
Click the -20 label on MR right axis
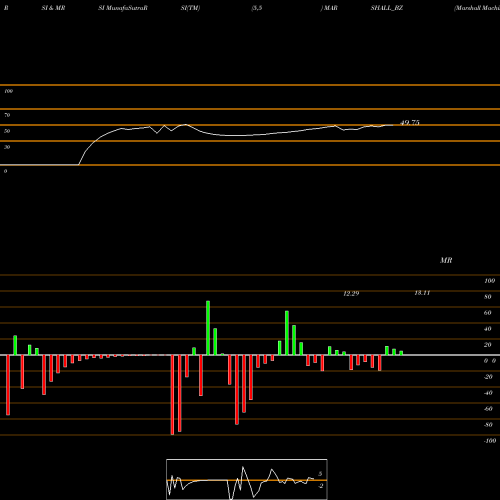(x=488, y=377)
